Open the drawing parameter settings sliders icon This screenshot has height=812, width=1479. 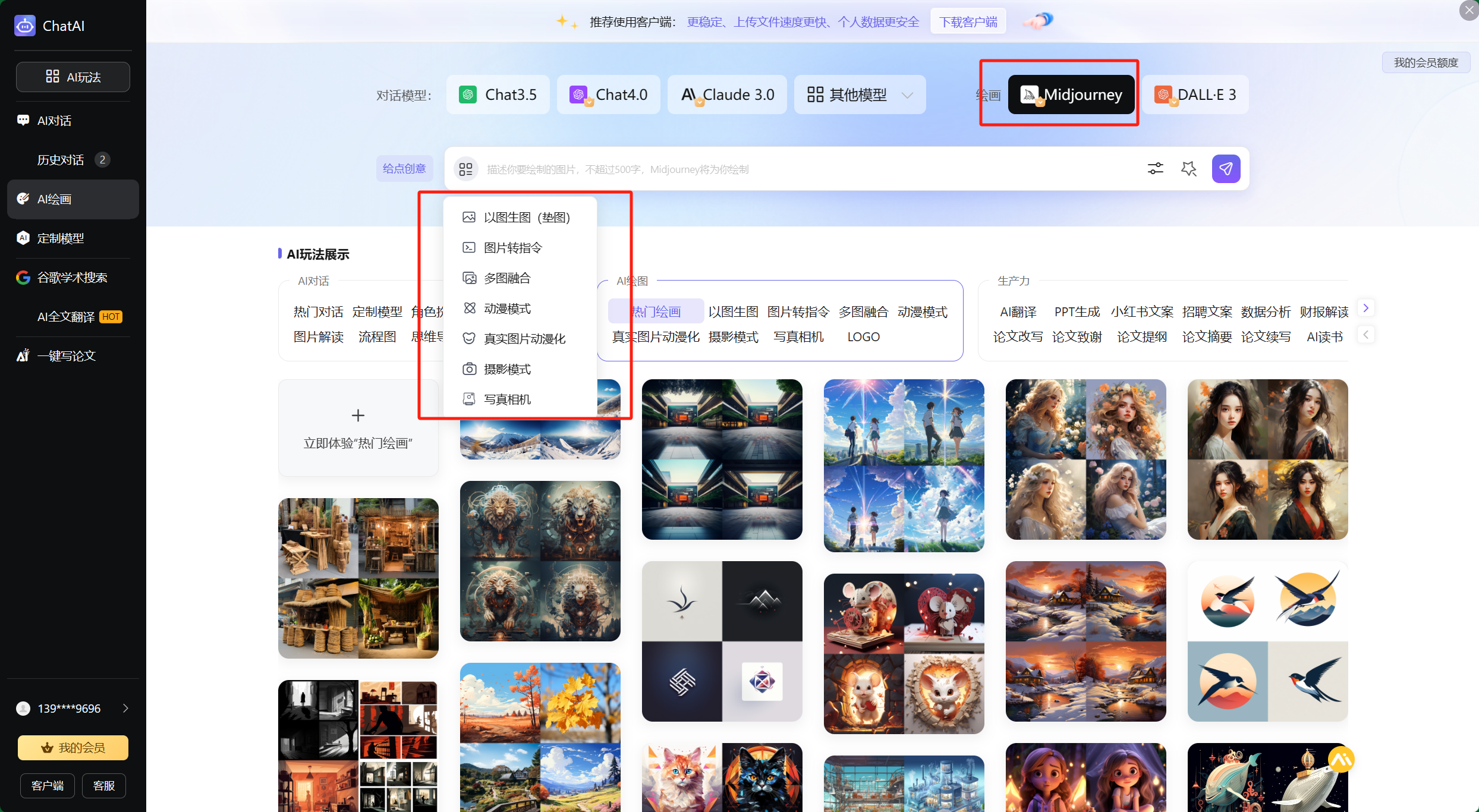click(x=1155, y=169)
